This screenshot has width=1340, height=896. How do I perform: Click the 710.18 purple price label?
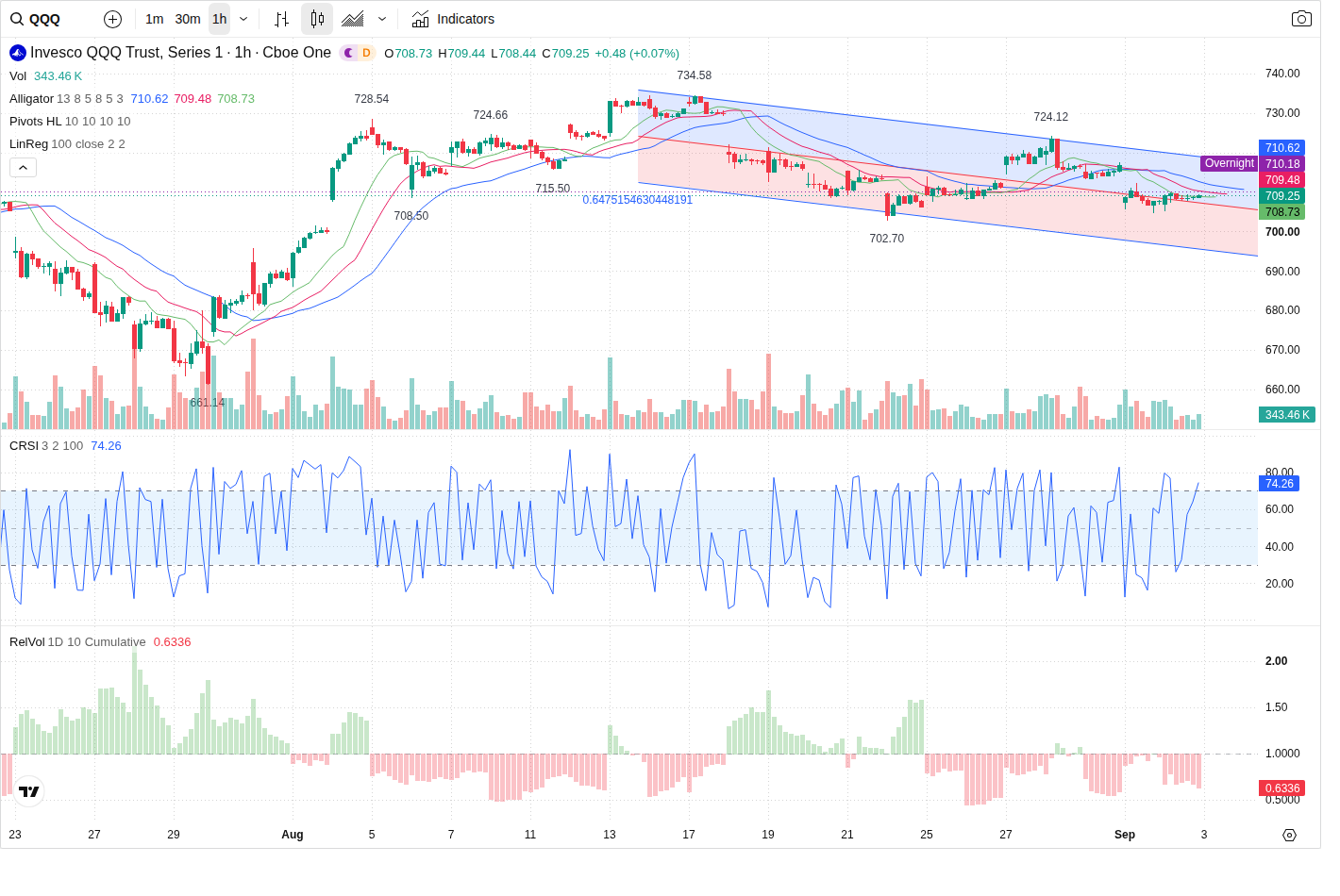1281,164
